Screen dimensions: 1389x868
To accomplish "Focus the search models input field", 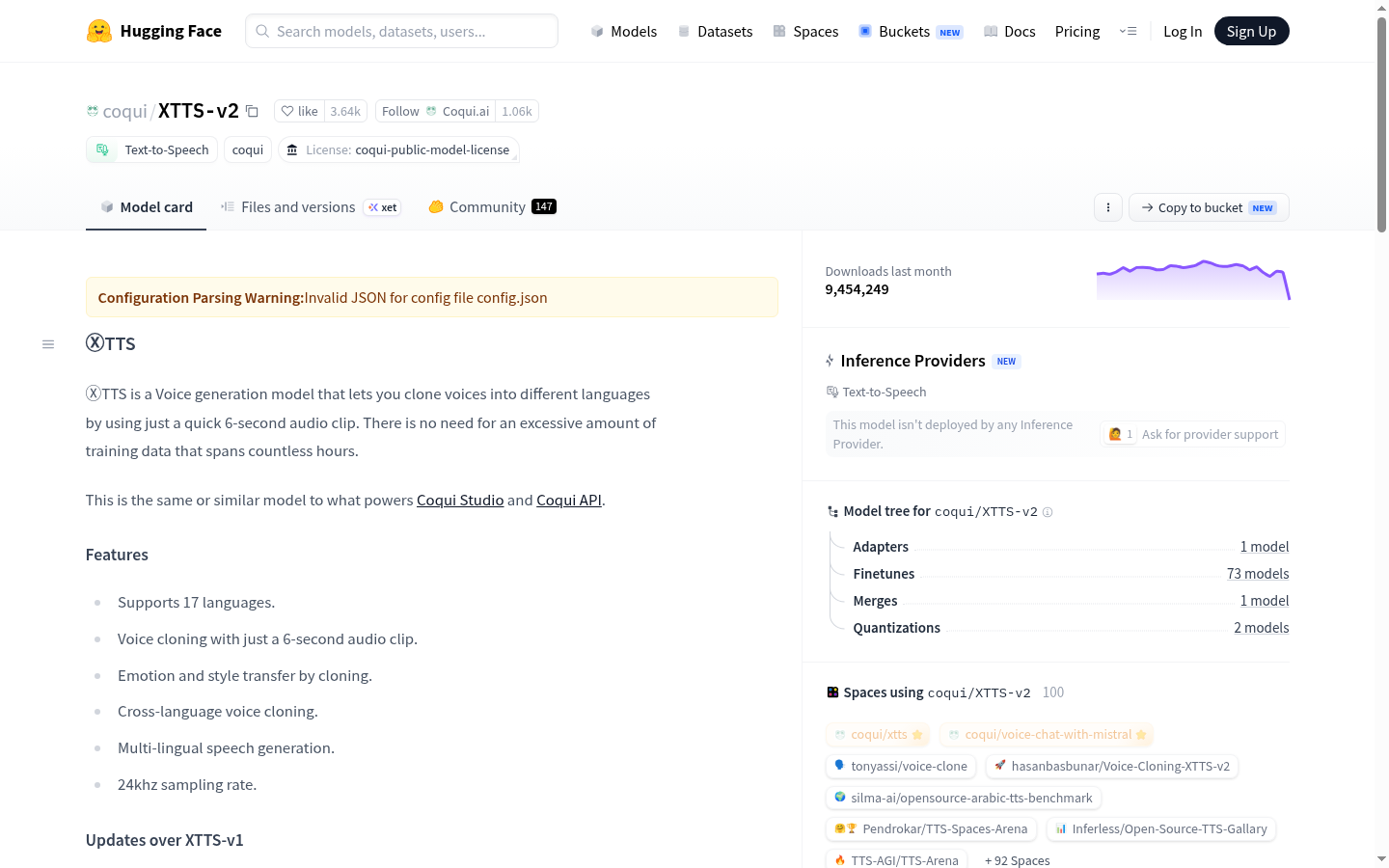I will (401, 31).
